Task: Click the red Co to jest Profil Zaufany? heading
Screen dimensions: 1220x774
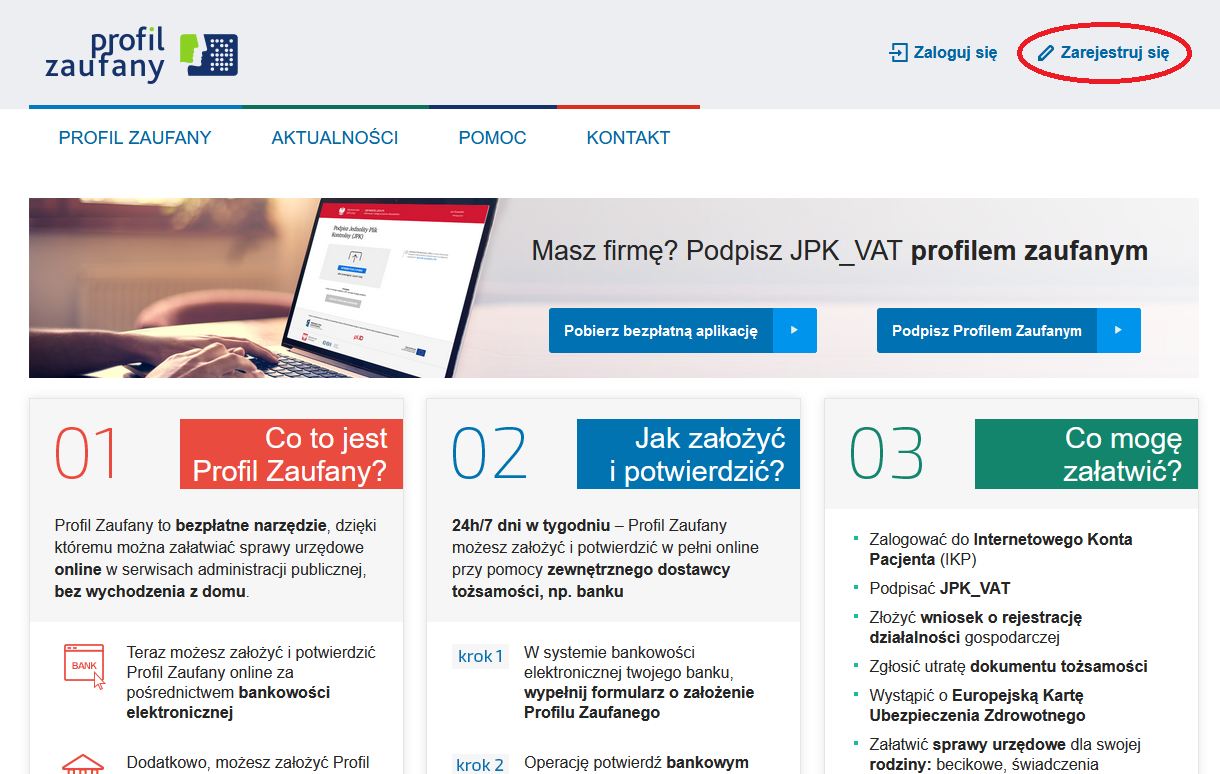Action: [x=291, y=454]
